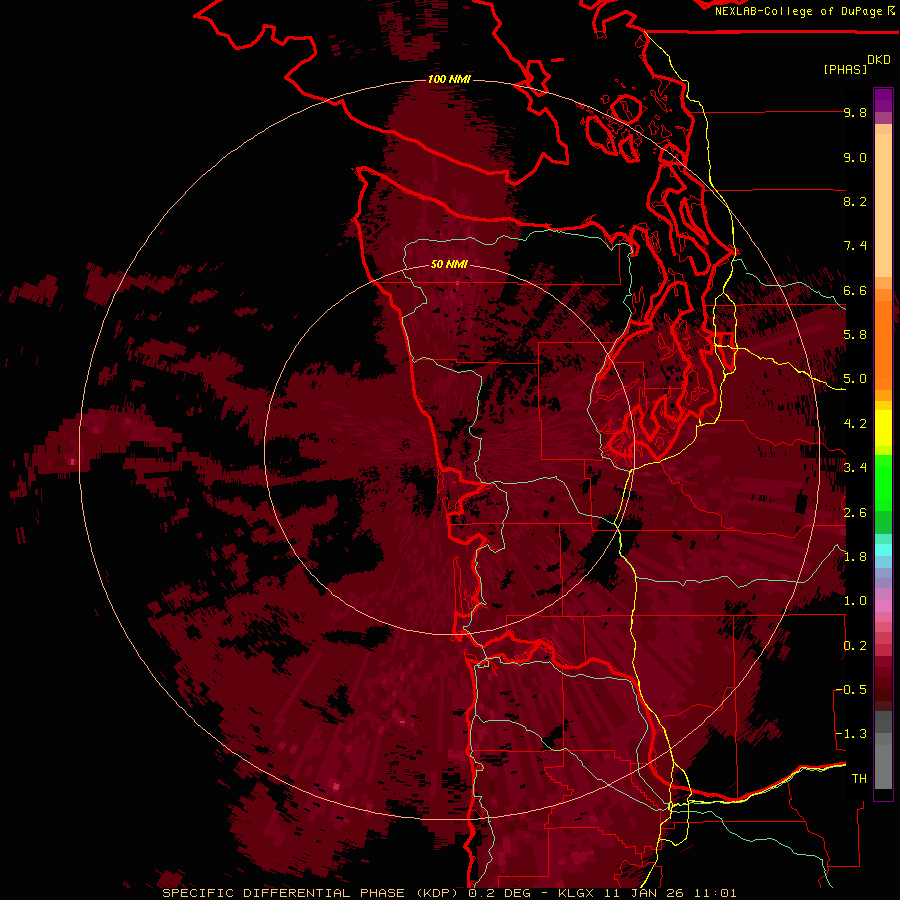Pick the -1.3 scale value
The image size is (900, 900).
(851, 734)
